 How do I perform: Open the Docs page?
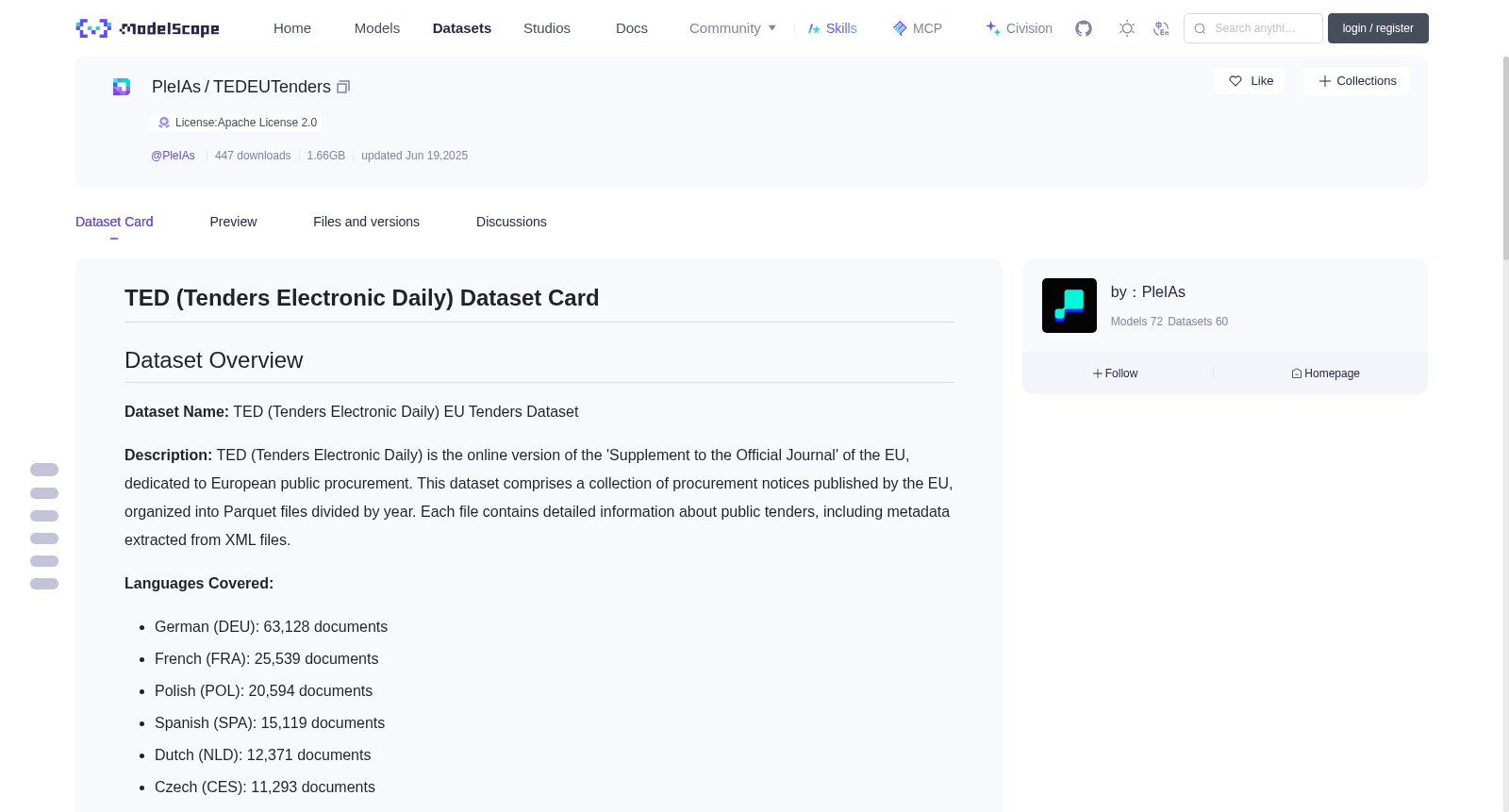tap(632, 28)
